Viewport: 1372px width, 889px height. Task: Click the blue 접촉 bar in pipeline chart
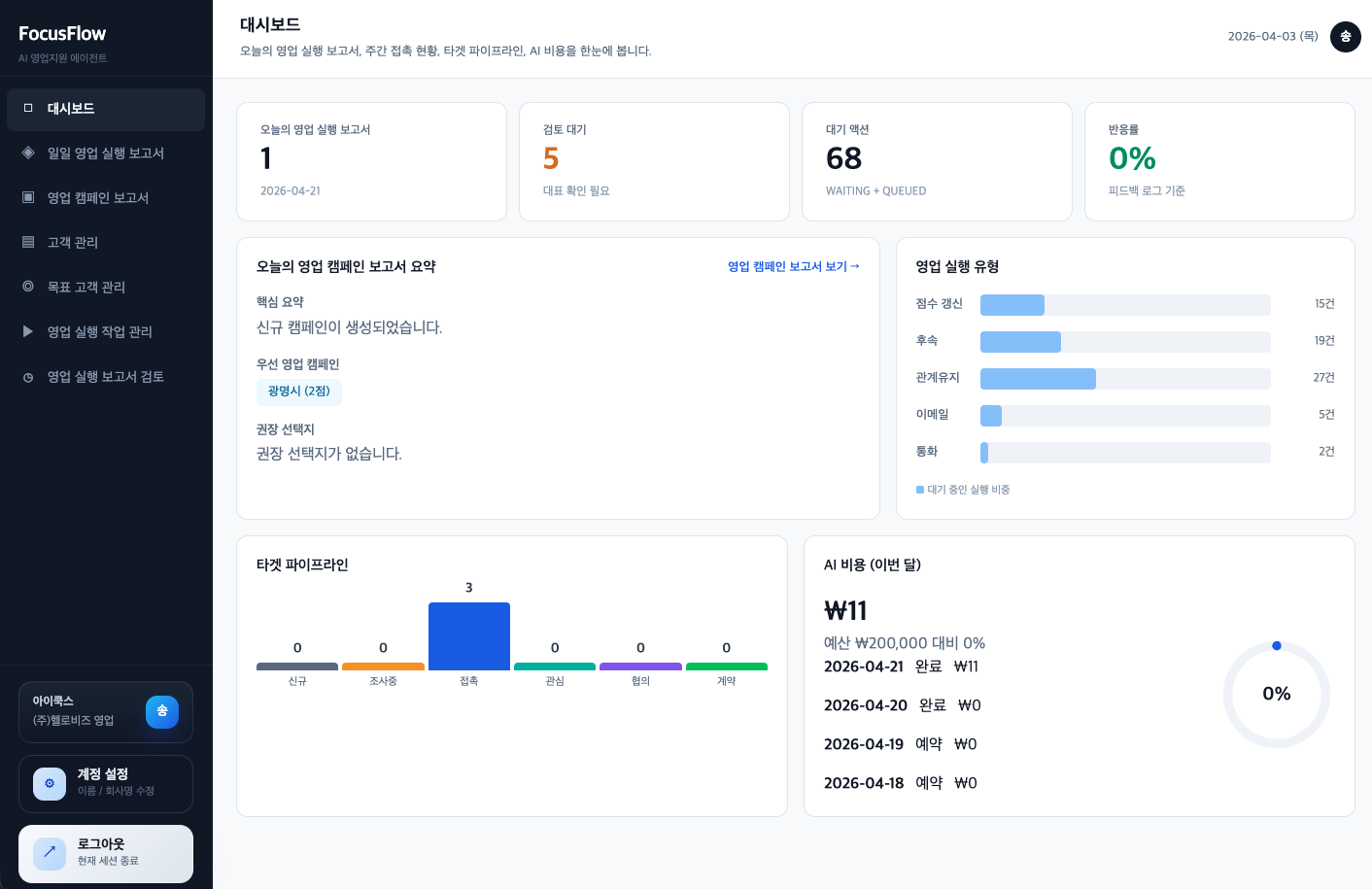pos(469,636)
